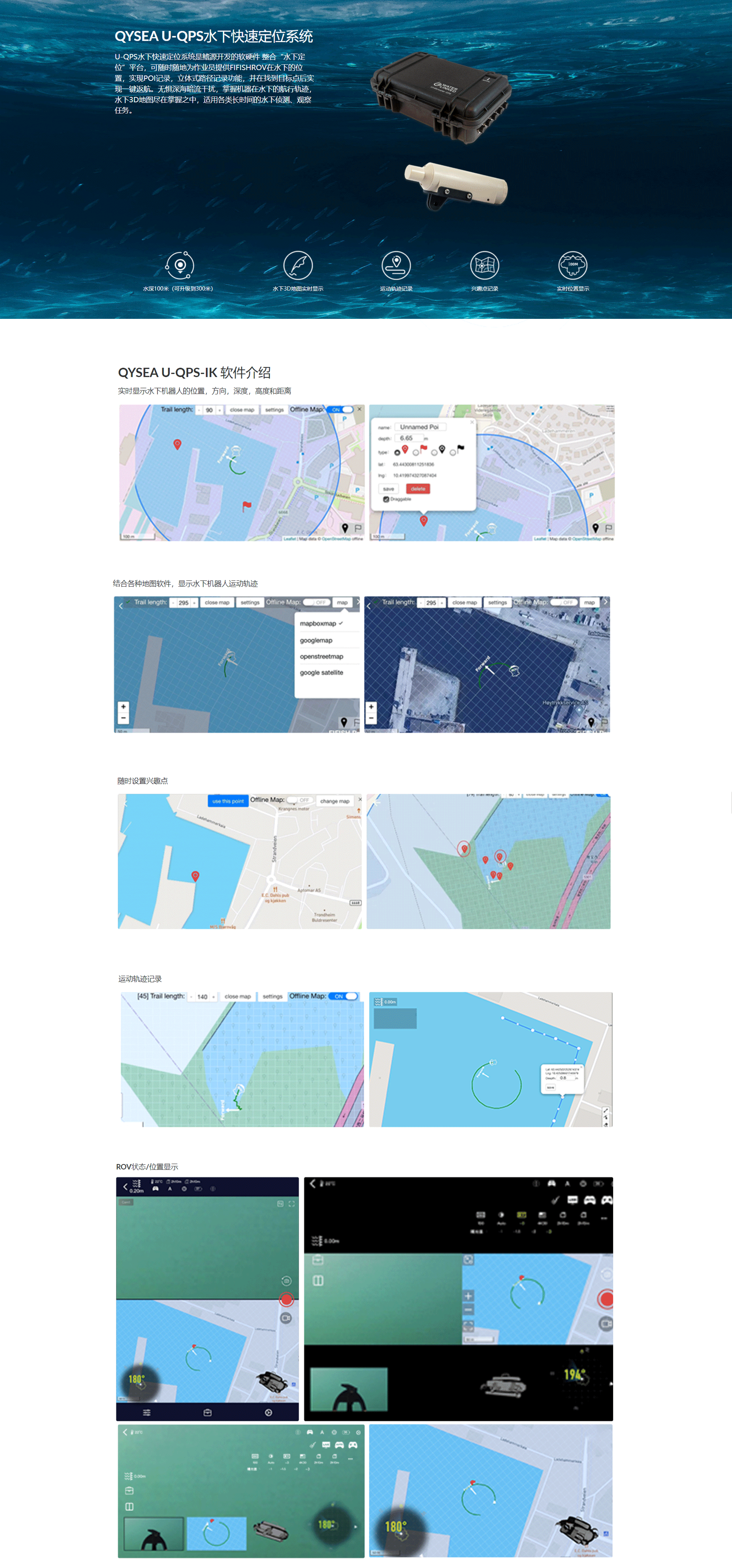Click the real-time position display icon
732x1568 pixels.
click(573, 265)
